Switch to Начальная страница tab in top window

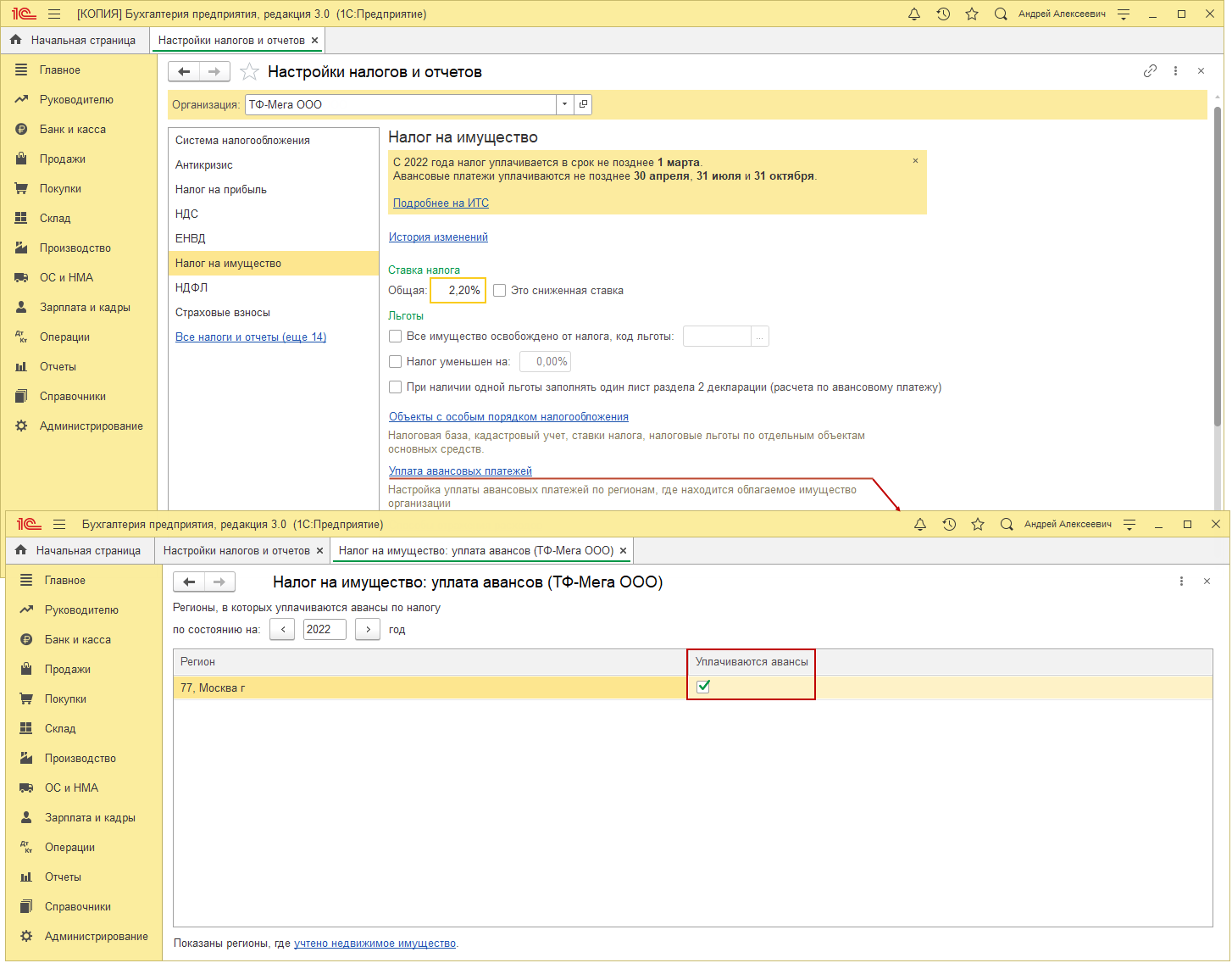(74, 41)
